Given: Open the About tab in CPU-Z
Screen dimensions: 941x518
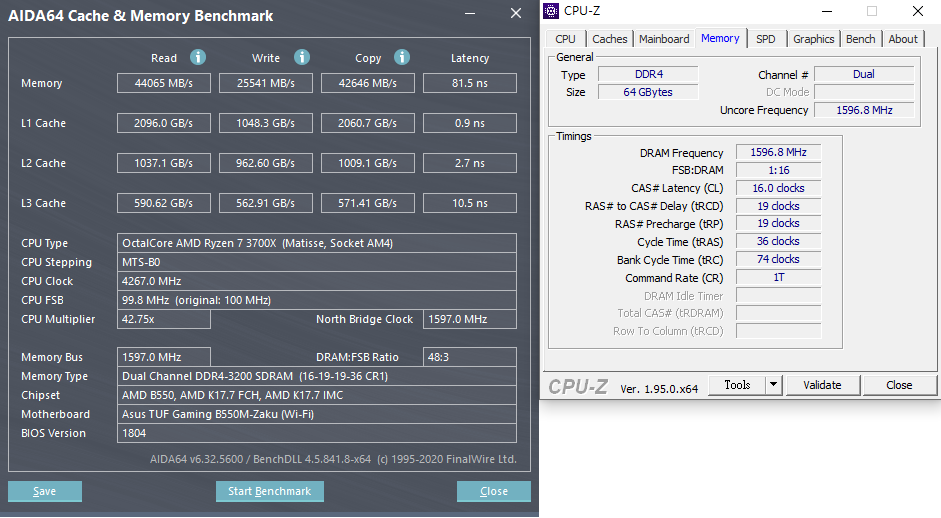Looking at the screenshot, I should pos(903,39).
